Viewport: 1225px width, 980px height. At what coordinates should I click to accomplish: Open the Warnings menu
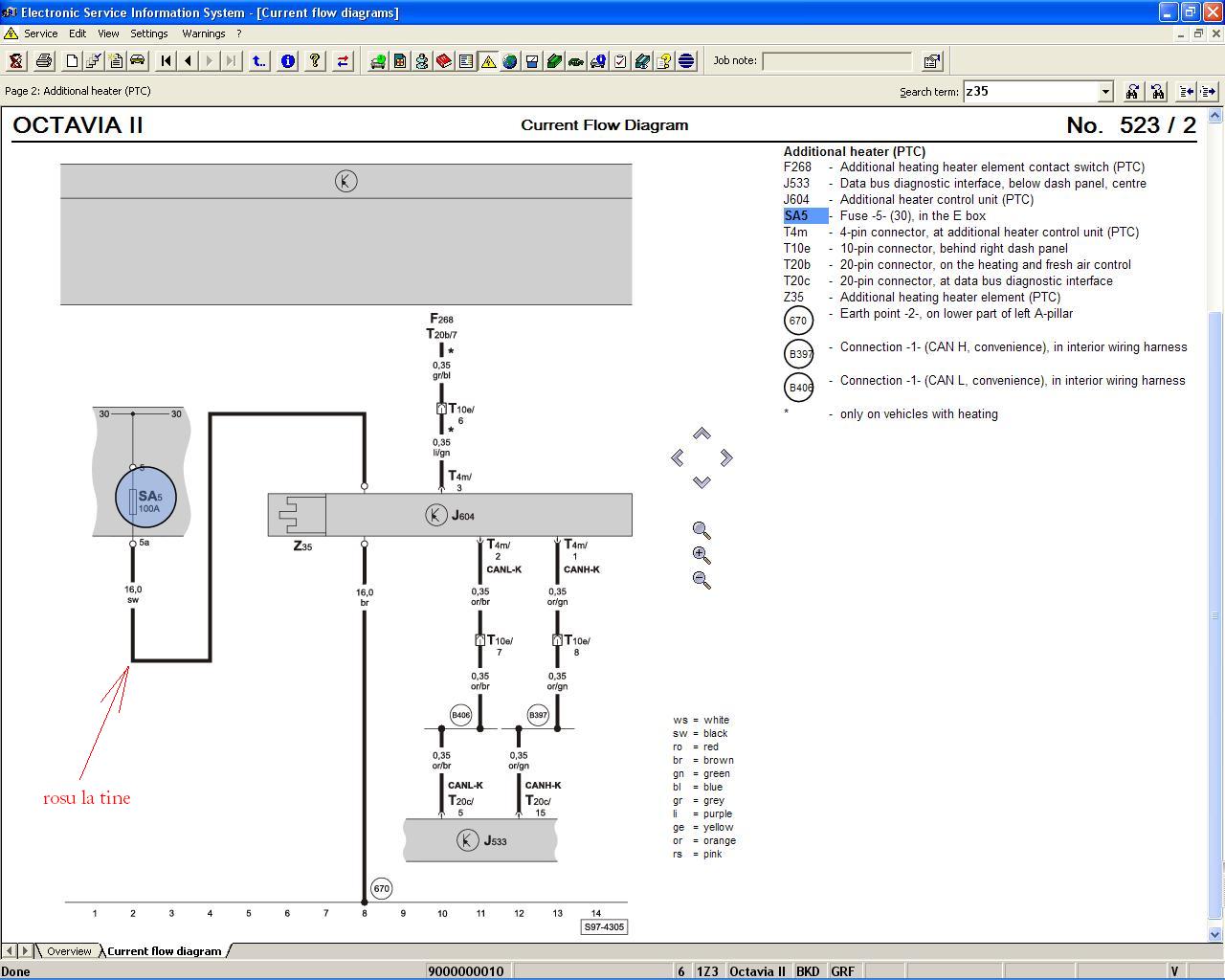coord(204,33)
